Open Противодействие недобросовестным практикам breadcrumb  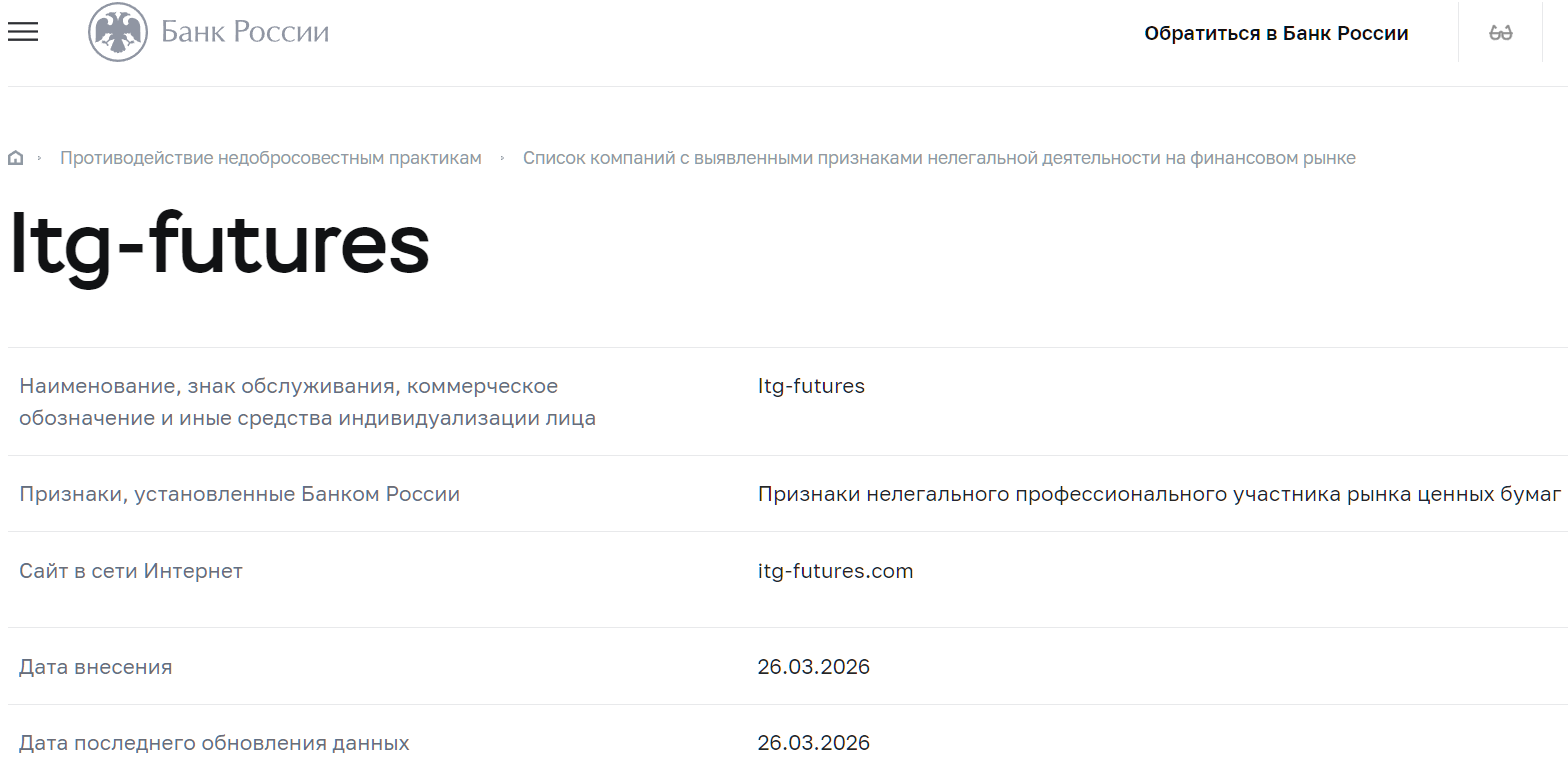click(271, 158)
